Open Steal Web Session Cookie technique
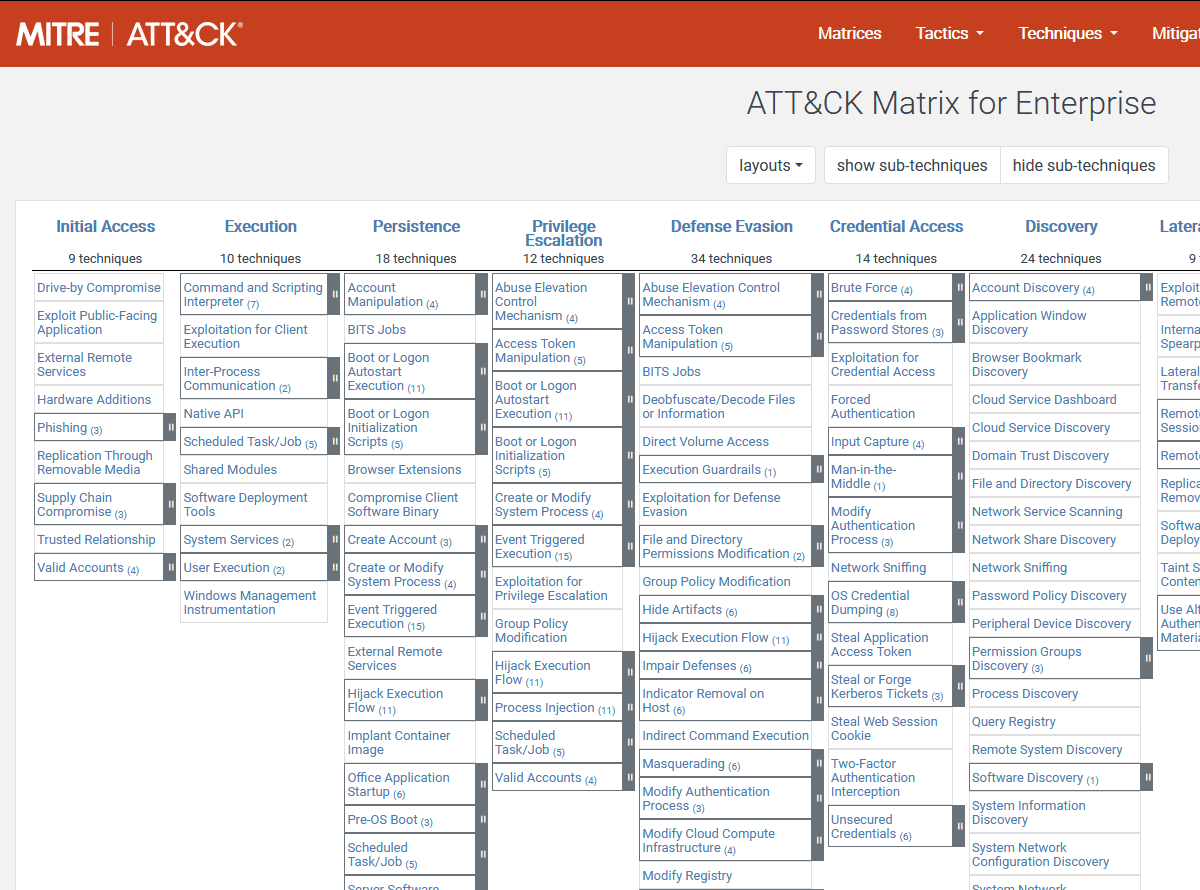1200x890 pixels. coord(884,728)
